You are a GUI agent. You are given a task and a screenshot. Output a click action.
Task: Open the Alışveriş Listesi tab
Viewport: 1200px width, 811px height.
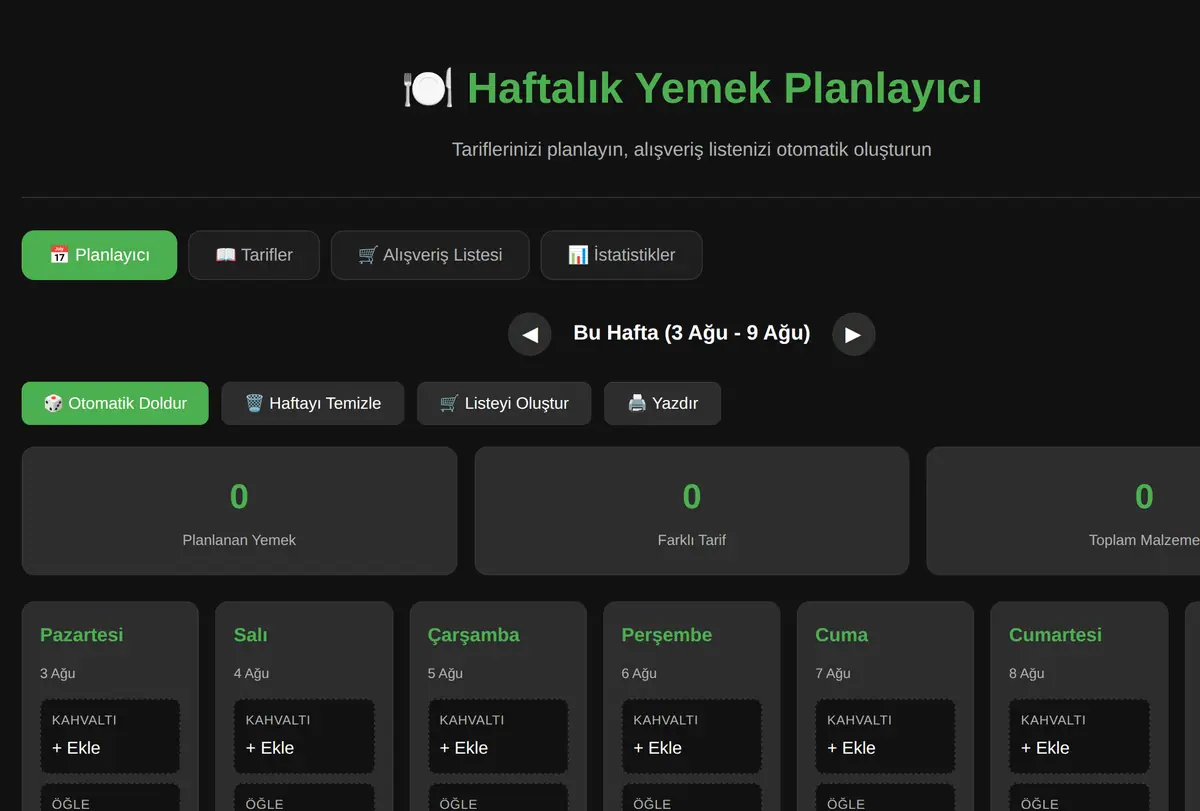pos(430,255)
